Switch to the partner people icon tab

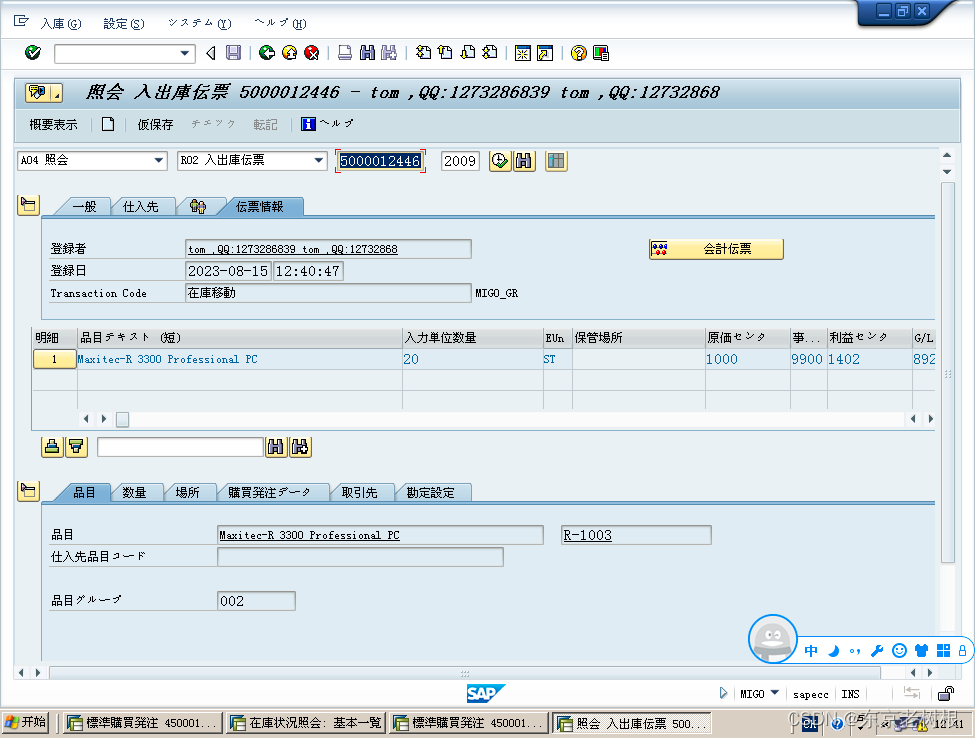pyautogui.click(x=198, y=207)
